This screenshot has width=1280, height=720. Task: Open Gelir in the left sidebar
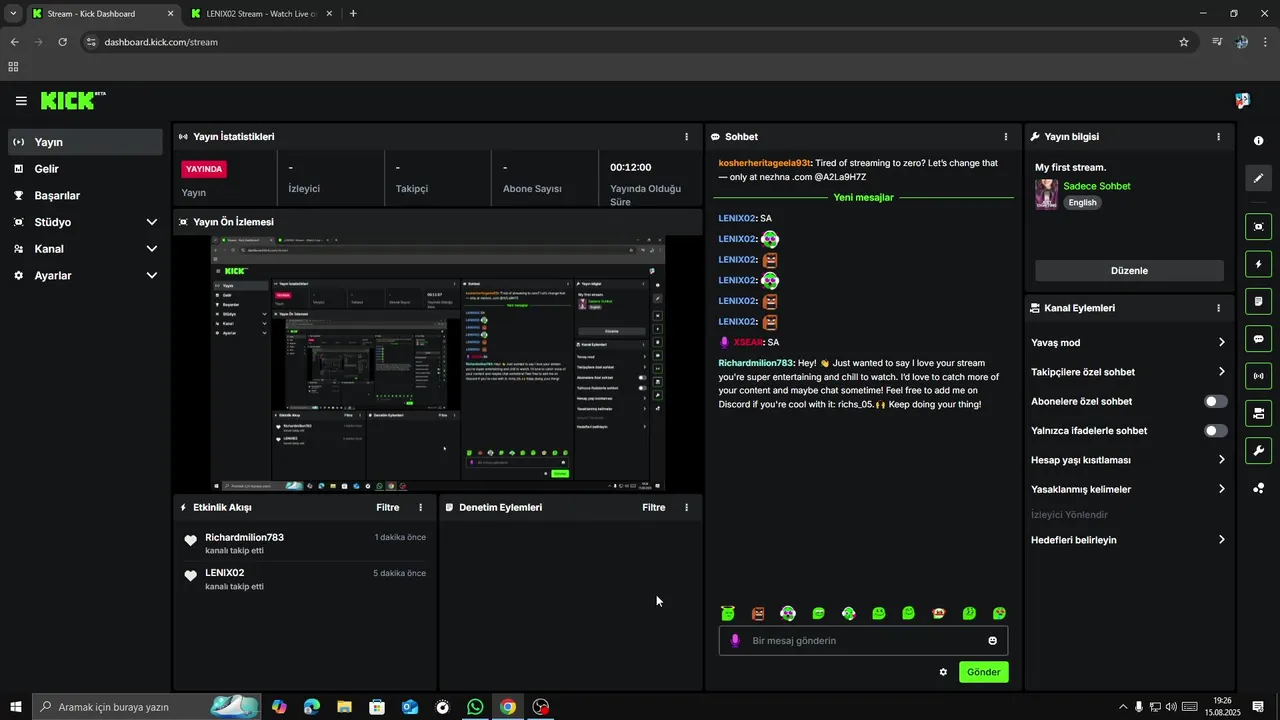point(85,169)
